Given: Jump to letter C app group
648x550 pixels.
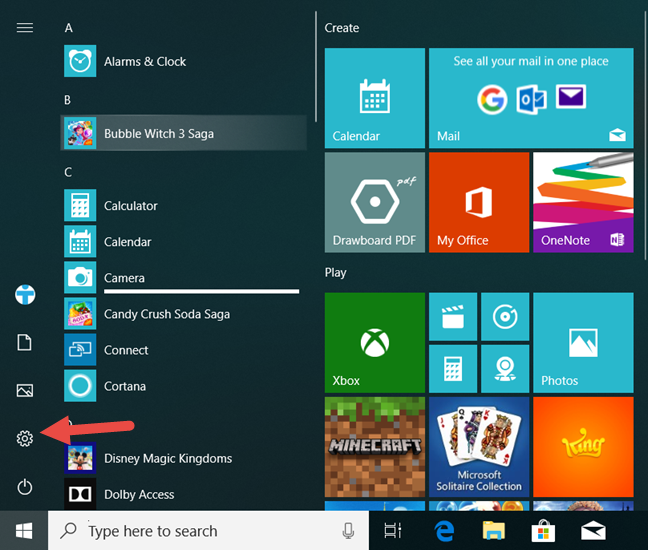Looking at the screenshot, I should [68, 172].
